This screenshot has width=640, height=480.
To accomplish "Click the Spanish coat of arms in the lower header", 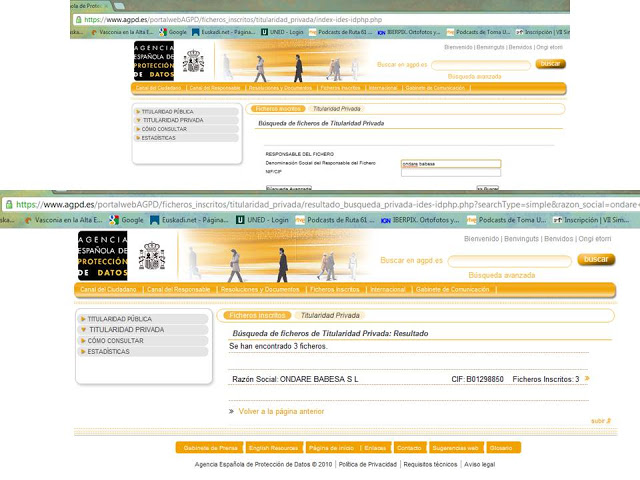I will point(152,255).
